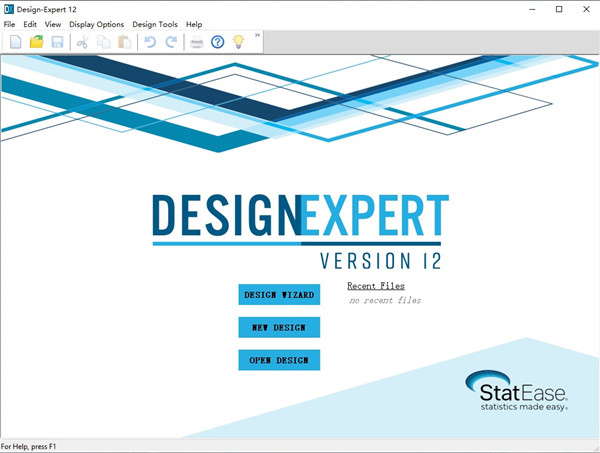Click the Paste clipboard icon

click(x=124, y=42)
